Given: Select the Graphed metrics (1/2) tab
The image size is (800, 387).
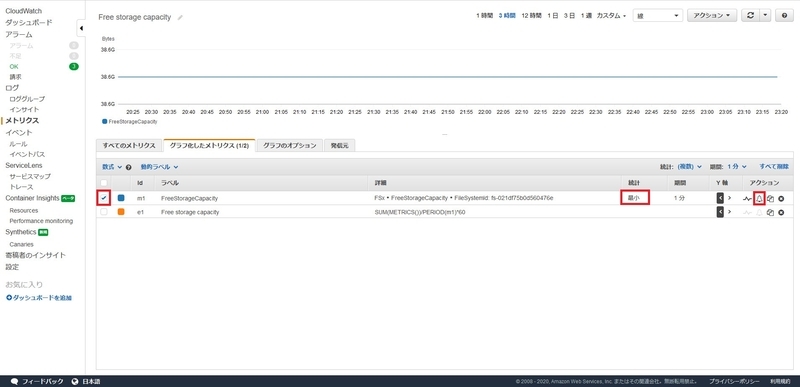Looking at the screenshot, I should point(209,145).
